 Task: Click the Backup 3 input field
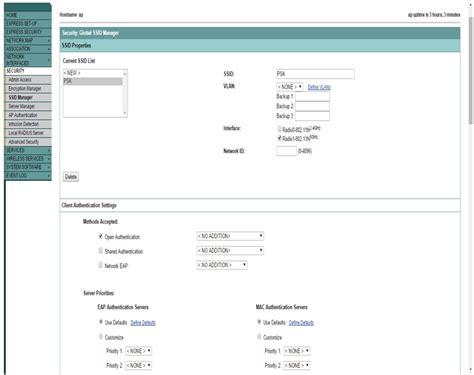pos(312,116)
